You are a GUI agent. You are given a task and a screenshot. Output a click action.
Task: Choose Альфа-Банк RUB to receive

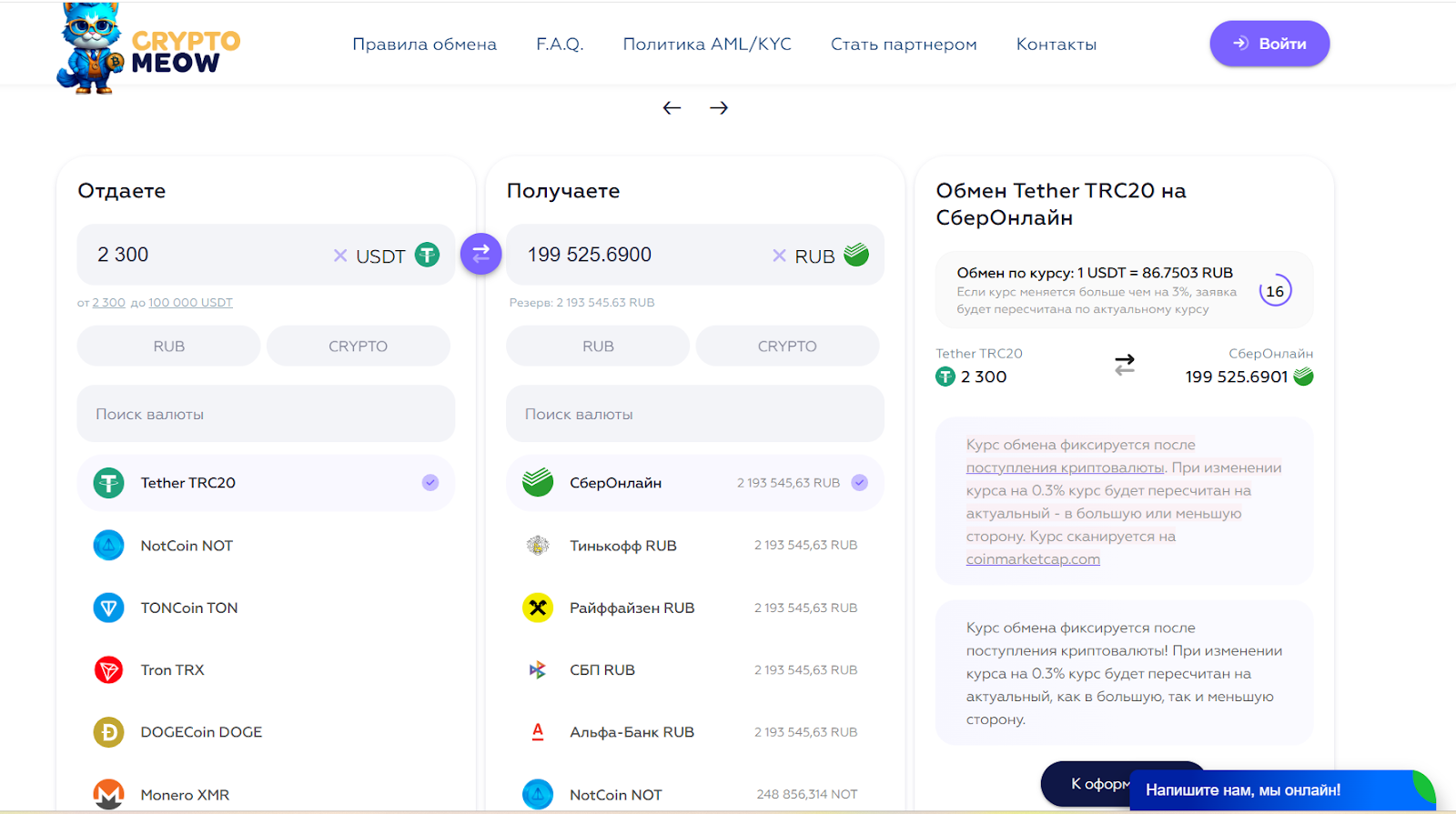[x=695, y=732]
